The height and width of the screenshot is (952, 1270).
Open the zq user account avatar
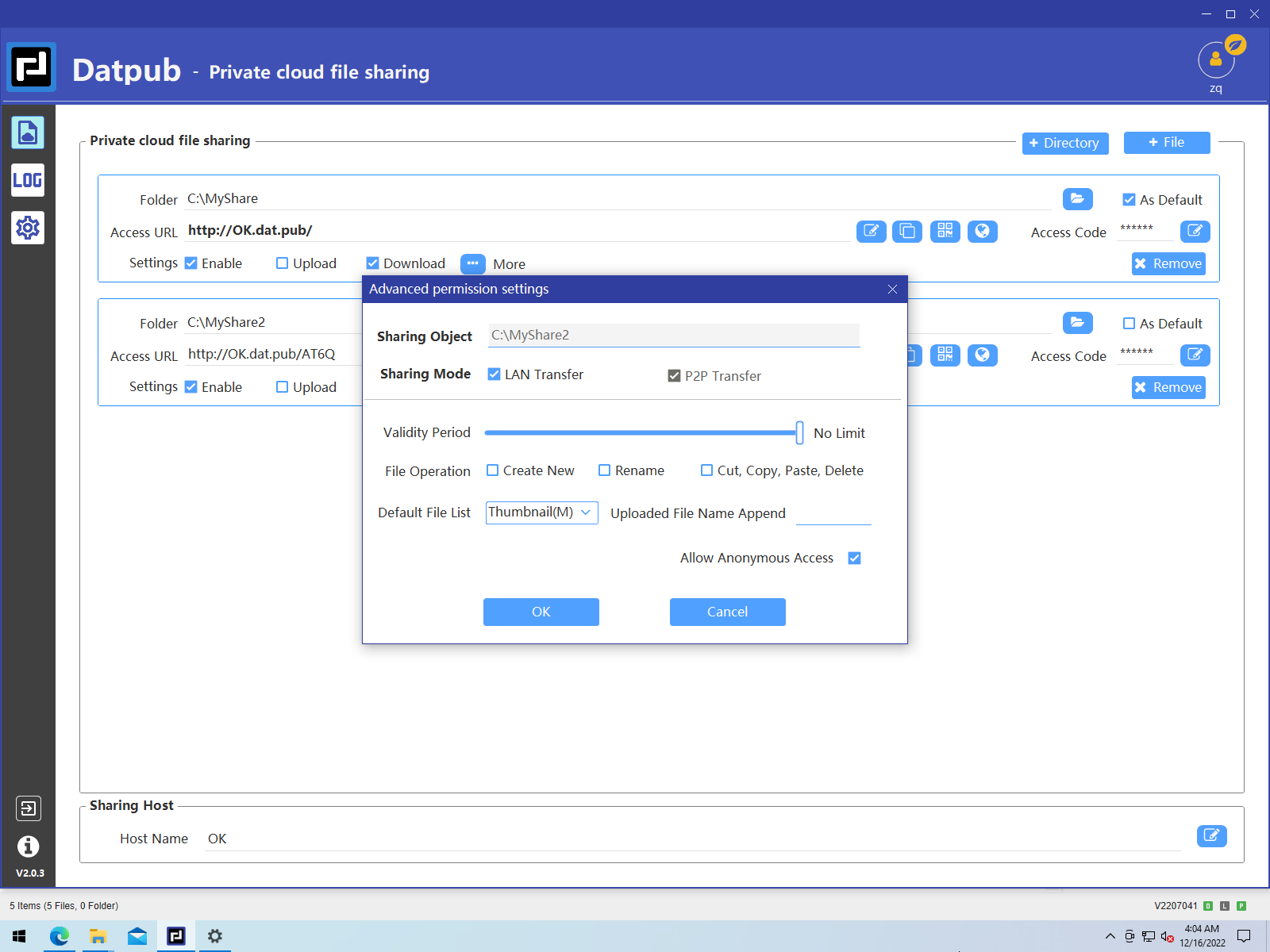[1216, 60]
